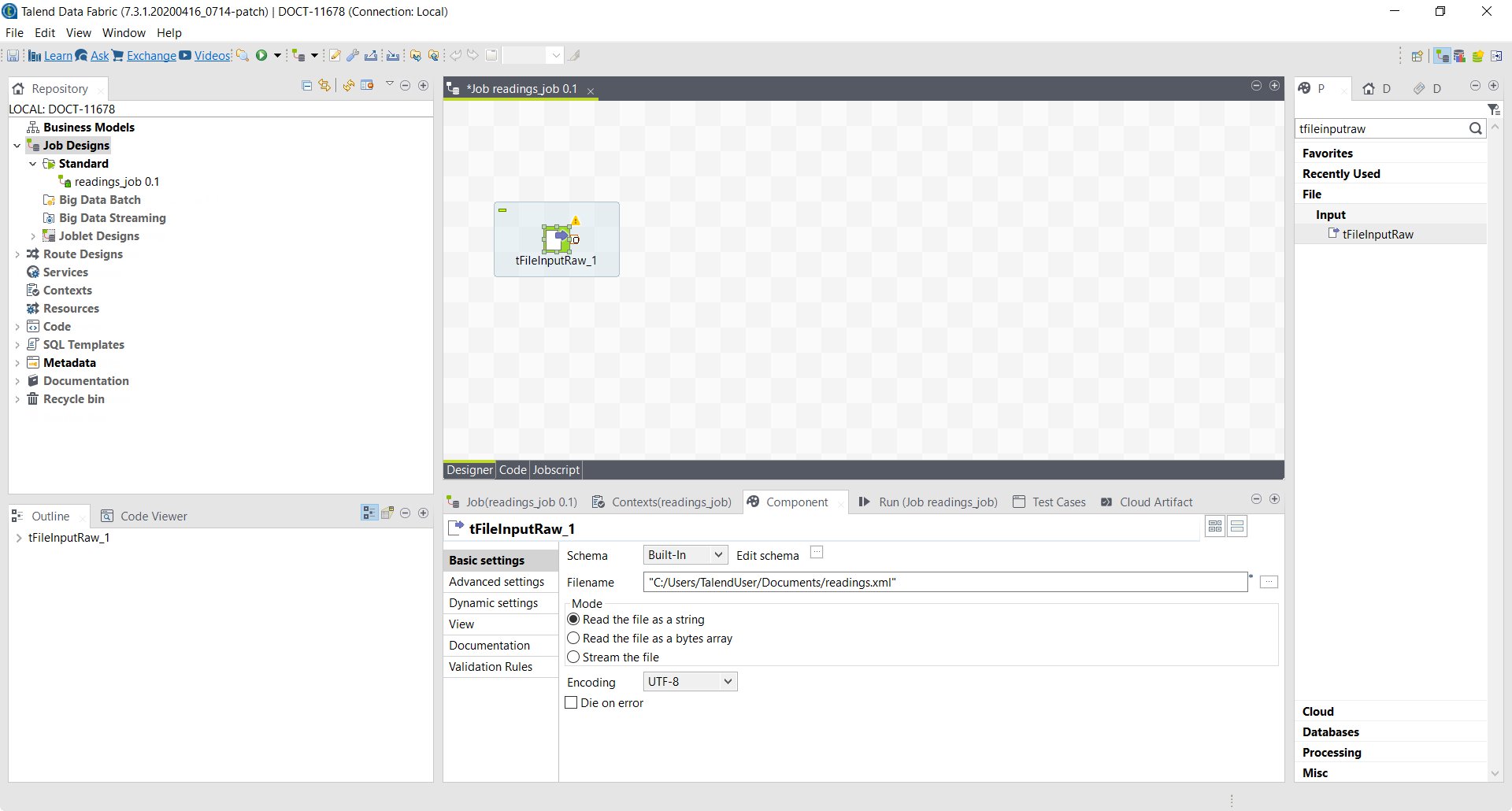Select Read the file as a string
This screenshot has height=811, width=1512.
click(x=573, y=620)
